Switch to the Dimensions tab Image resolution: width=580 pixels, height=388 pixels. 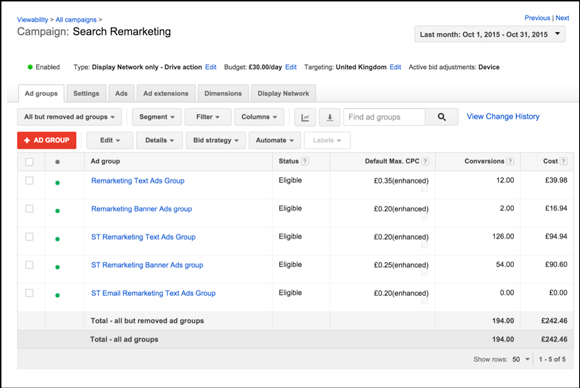pos(223,94)
